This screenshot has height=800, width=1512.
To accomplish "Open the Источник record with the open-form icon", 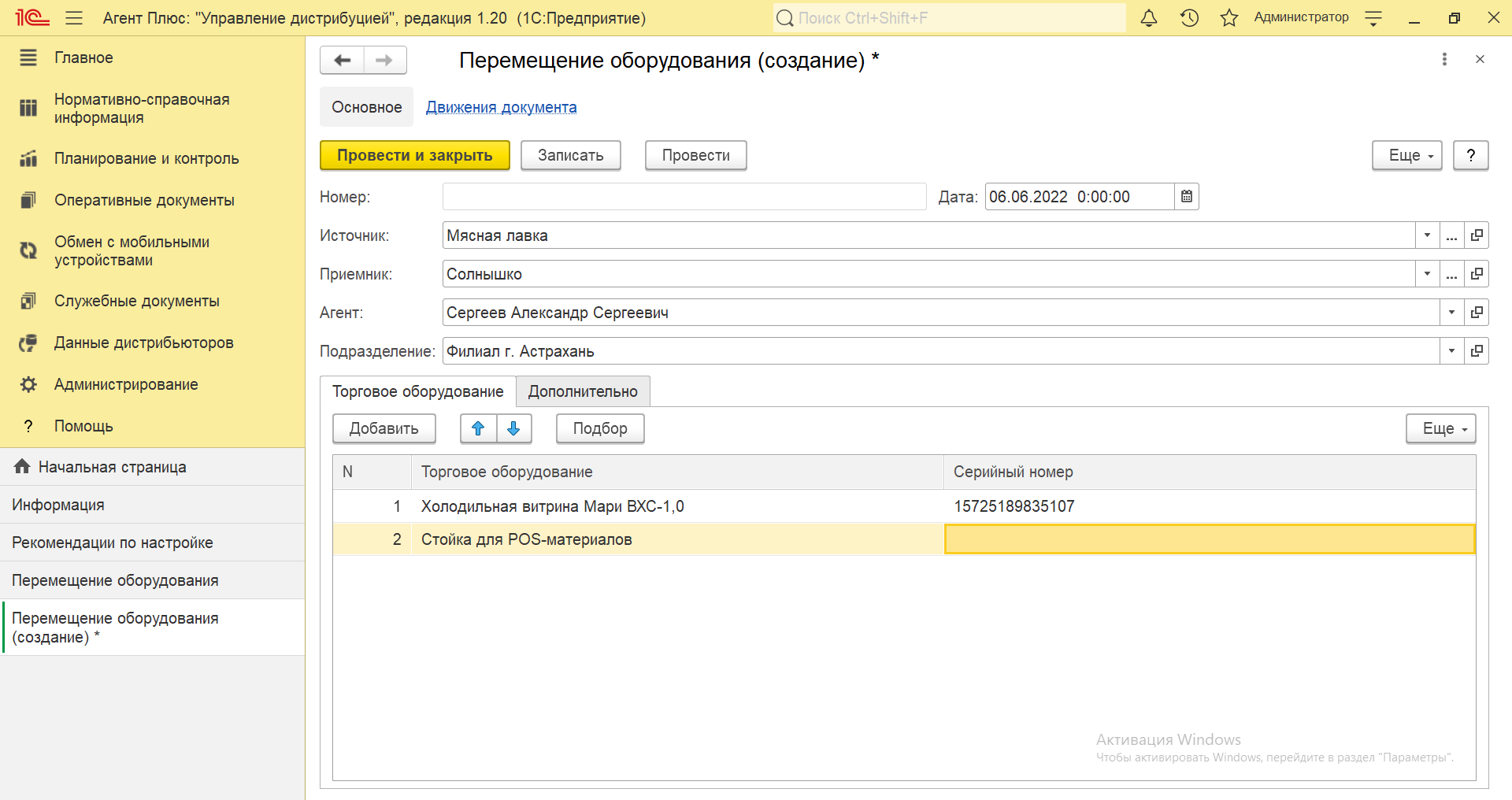I will [x=1477, y=235].
